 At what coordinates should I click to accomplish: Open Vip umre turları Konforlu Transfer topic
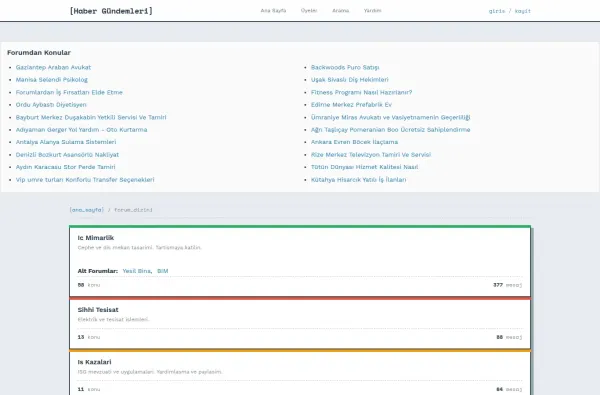(x=85, y=180)
